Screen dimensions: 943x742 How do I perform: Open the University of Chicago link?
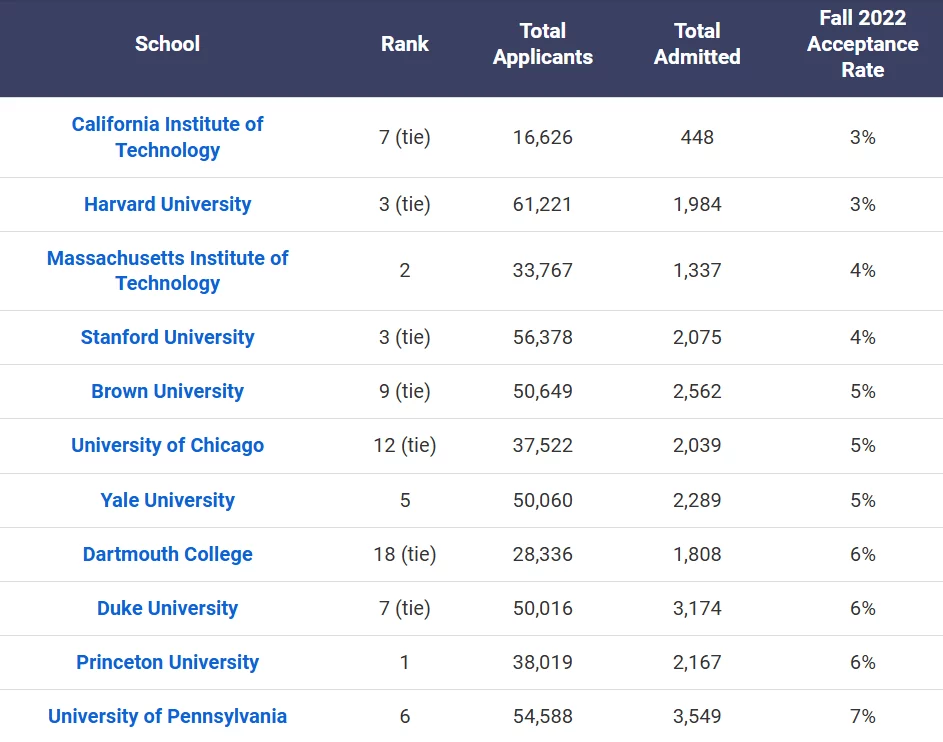pos(167,446)
